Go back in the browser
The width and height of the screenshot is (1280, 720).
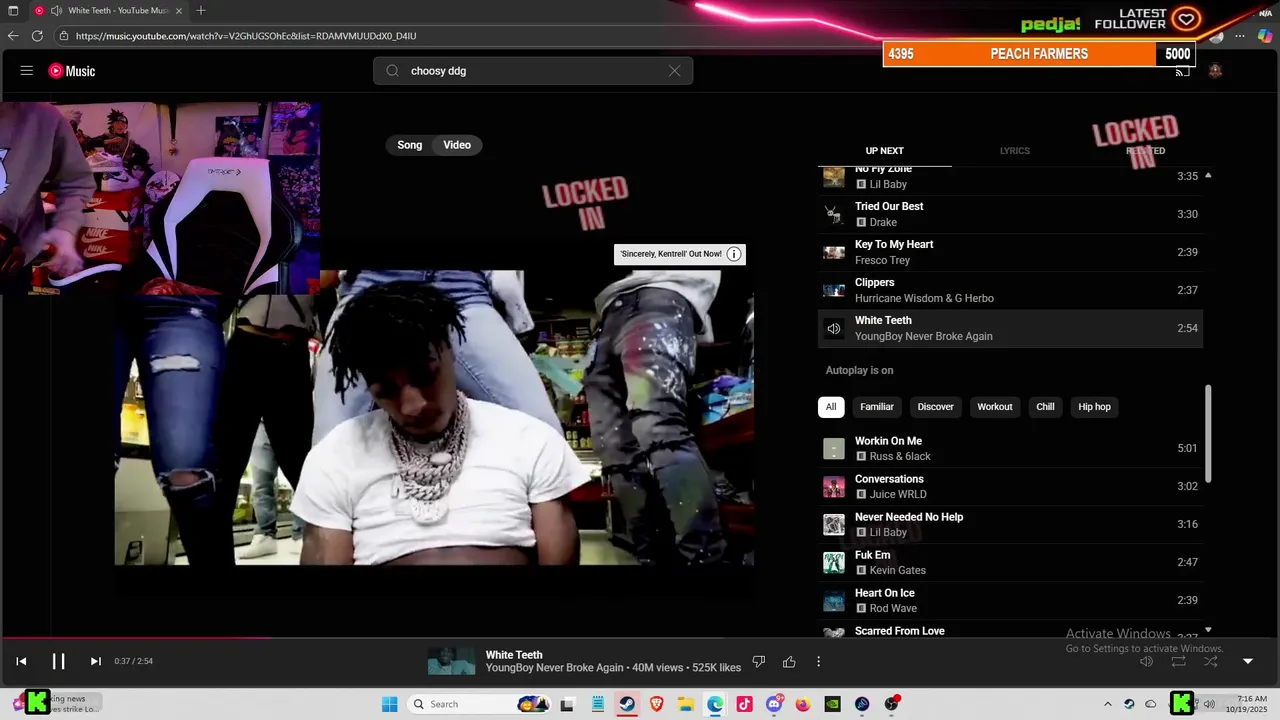[x=13, y=36]
